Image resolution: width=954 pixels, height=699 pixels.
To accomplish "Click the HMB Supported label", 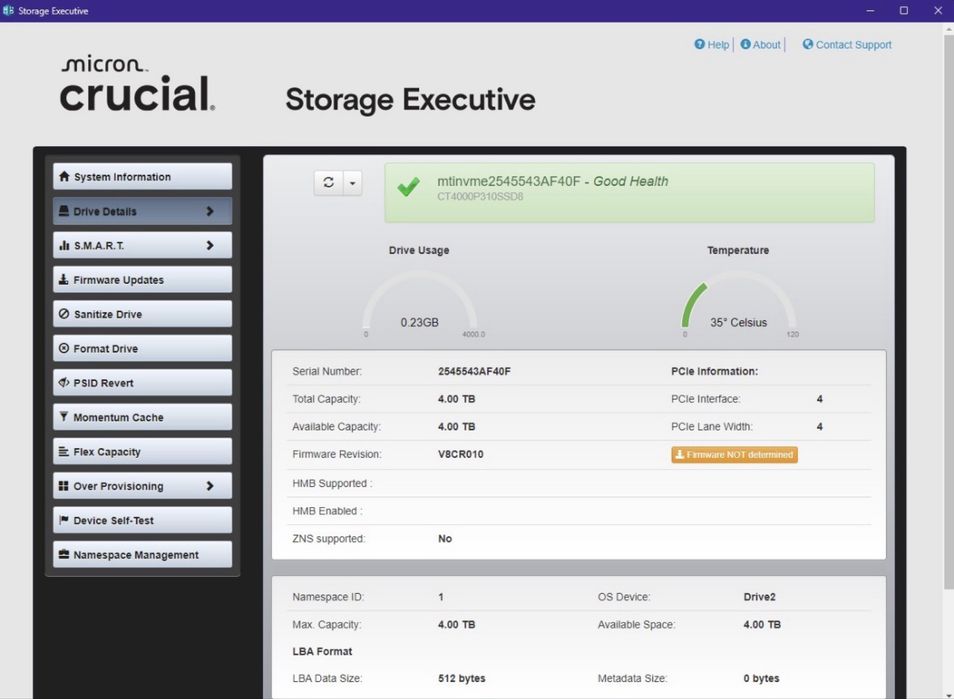I will coord(332,483).
